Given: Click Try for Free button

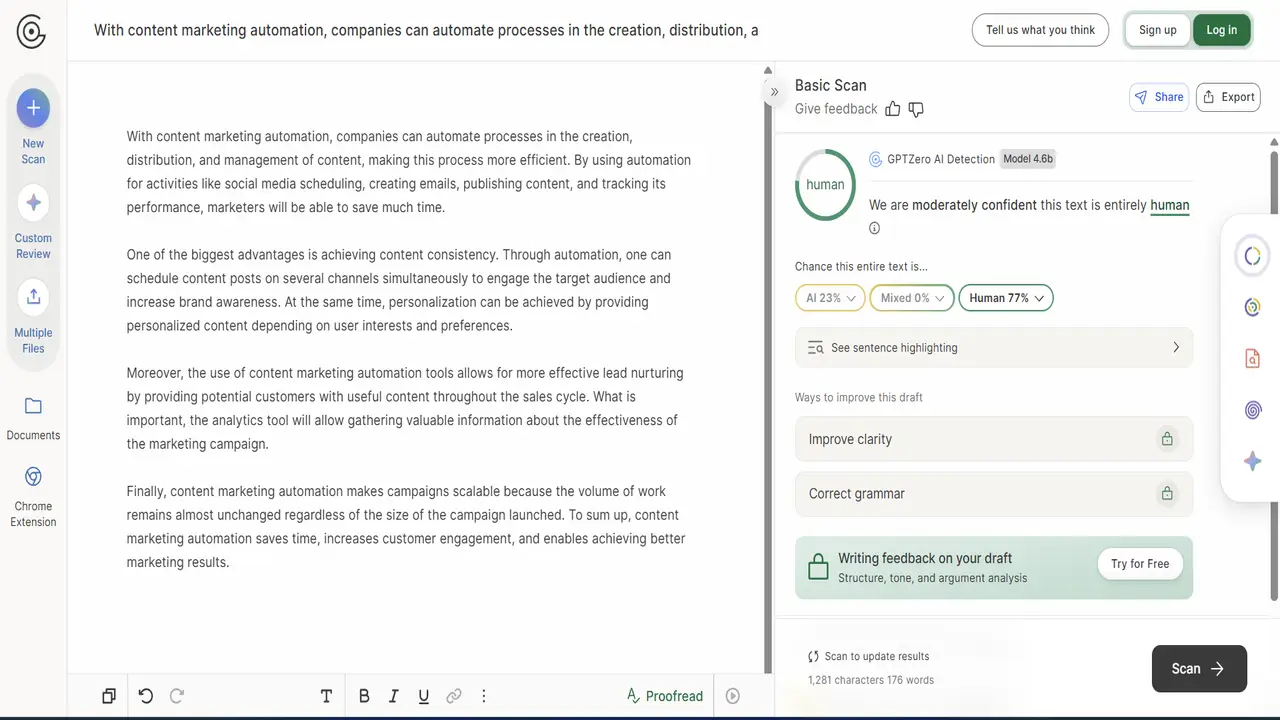Looking at the screenshot, I should [1140, 564].
